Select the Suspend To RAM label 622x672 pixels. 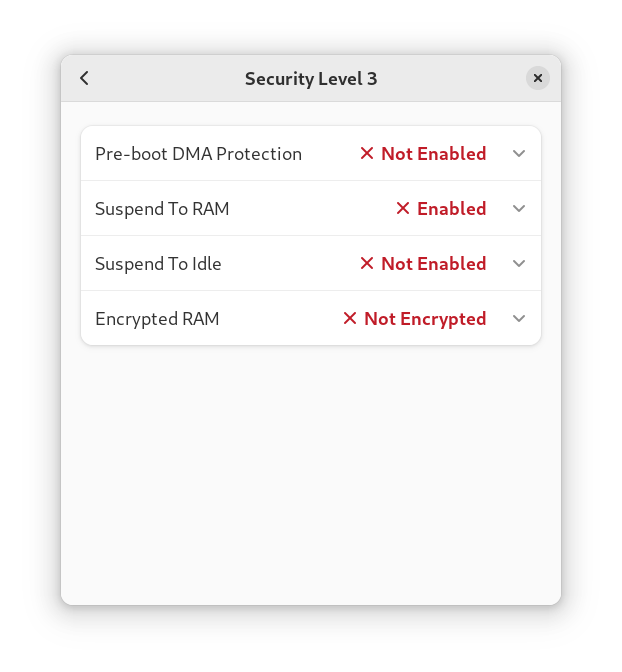162,209
